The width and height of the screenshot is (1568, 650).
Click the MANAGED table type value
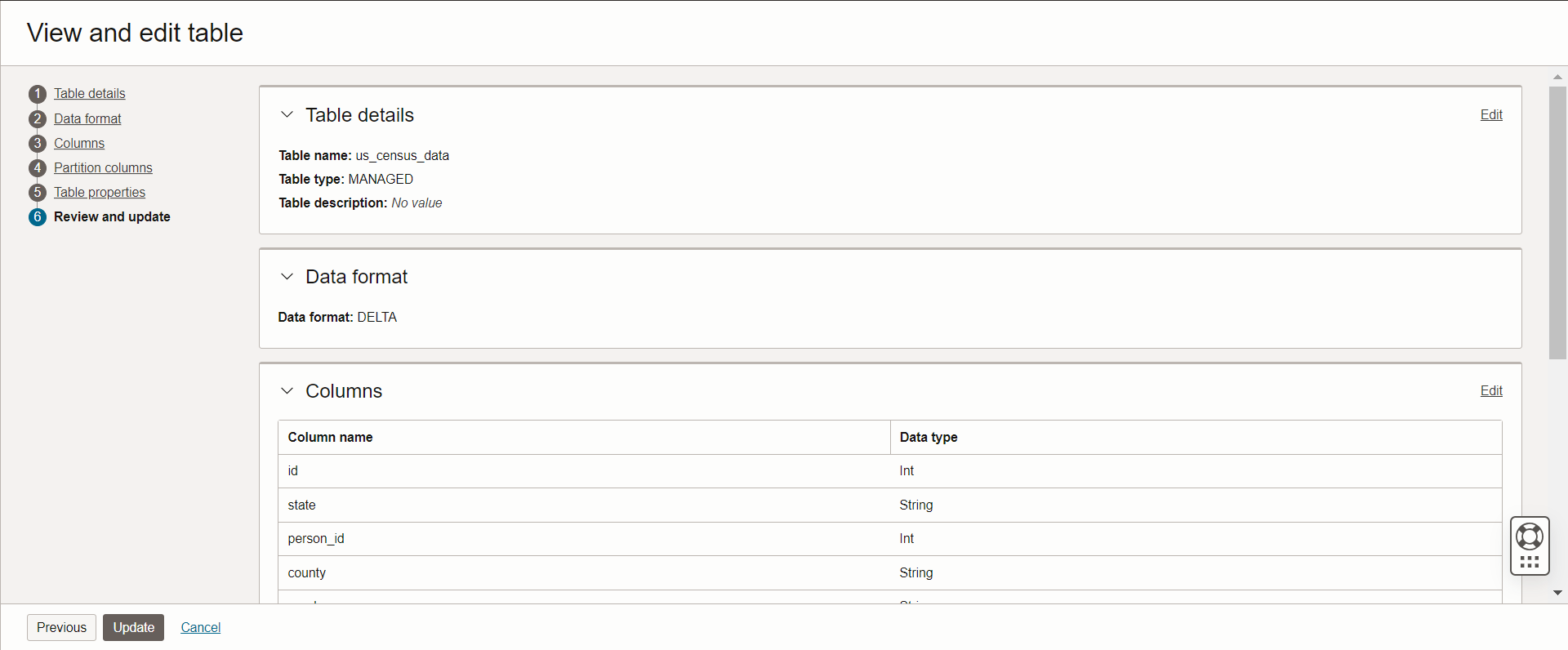381,180
